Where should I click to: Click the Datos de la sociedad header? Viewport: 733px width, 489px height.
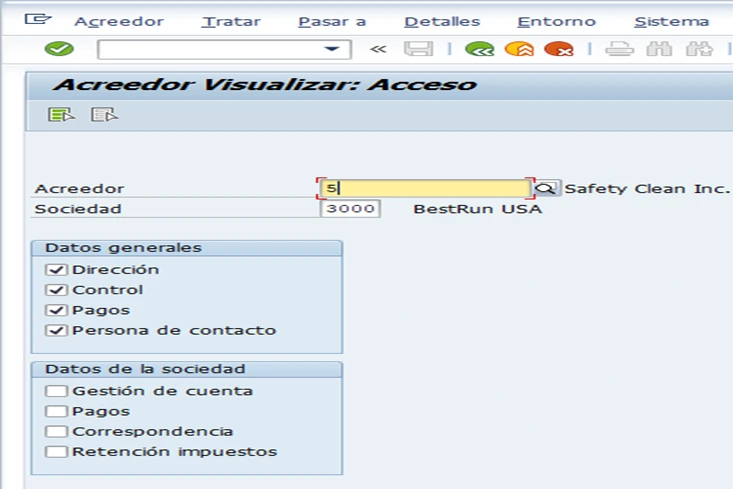(x=187, y=369)
